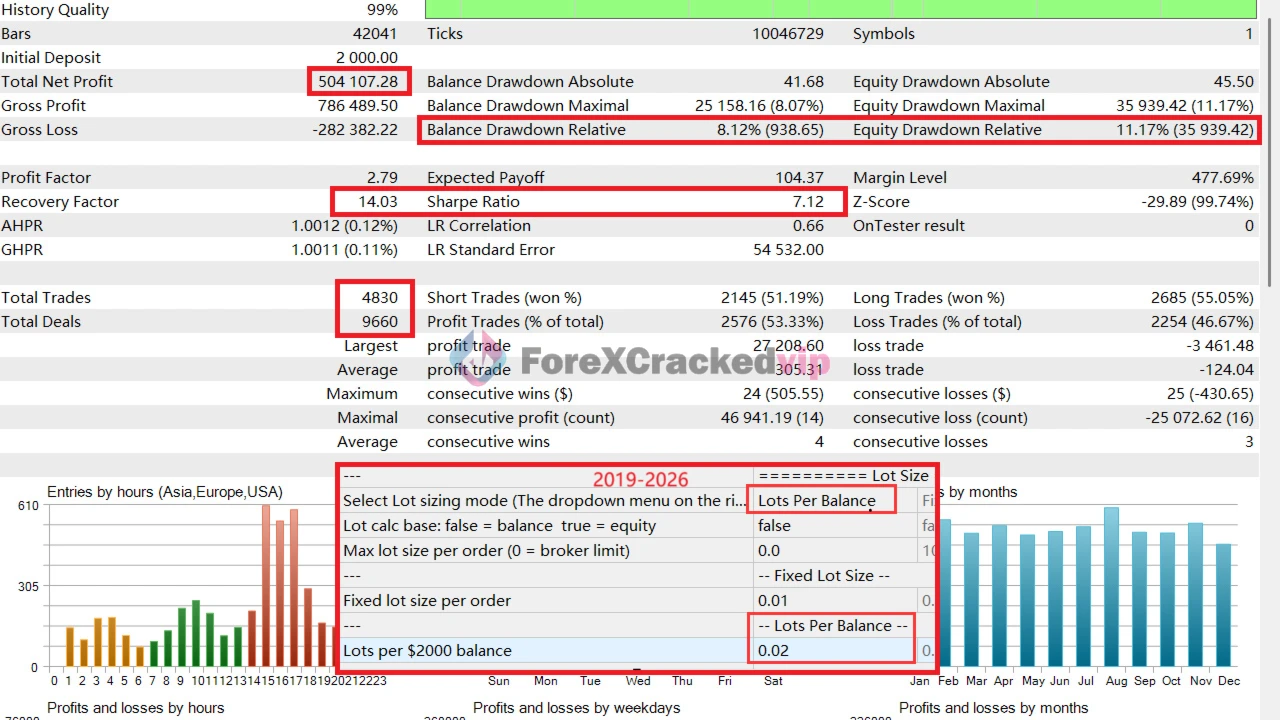Click the green History Quality bar
This screenshot has height=720, width=1280.
pyautogui.click(x=840, y=10)
